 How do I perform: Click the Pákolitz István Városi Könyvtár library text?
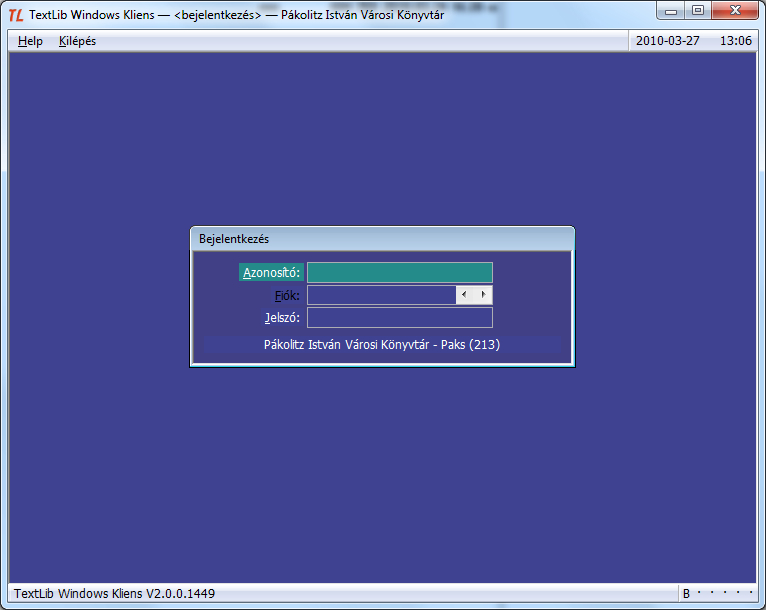point(381,345)
